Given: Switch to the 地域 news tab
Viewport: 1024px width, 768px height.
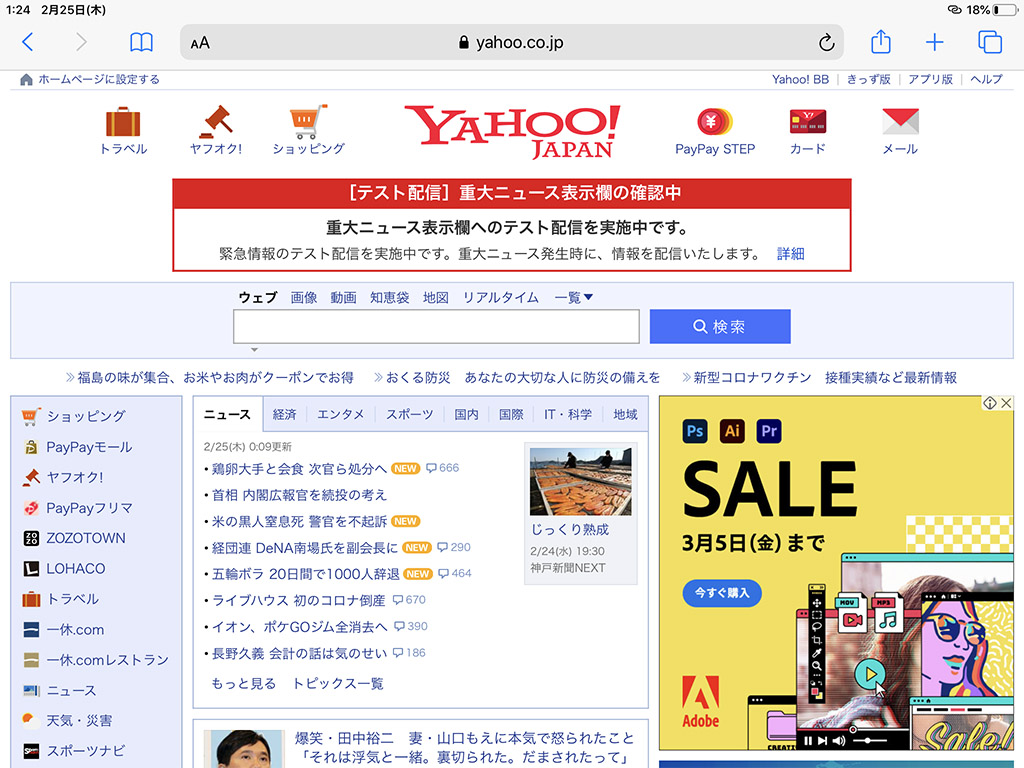Looking at the screenshot, I should click(x=625, y=415).
